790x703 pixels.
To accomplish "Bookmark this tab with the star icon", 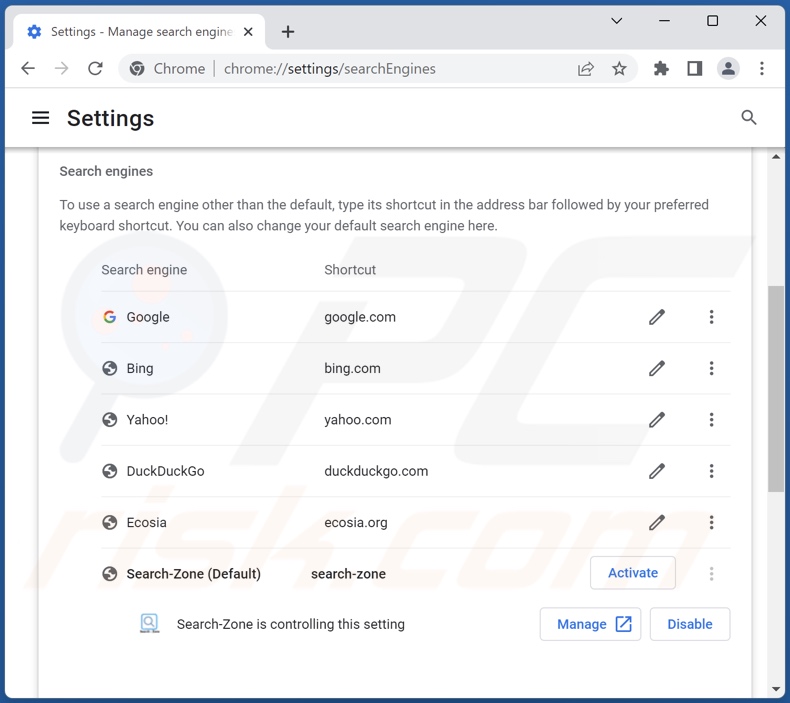I will click(x=619, y=69).
